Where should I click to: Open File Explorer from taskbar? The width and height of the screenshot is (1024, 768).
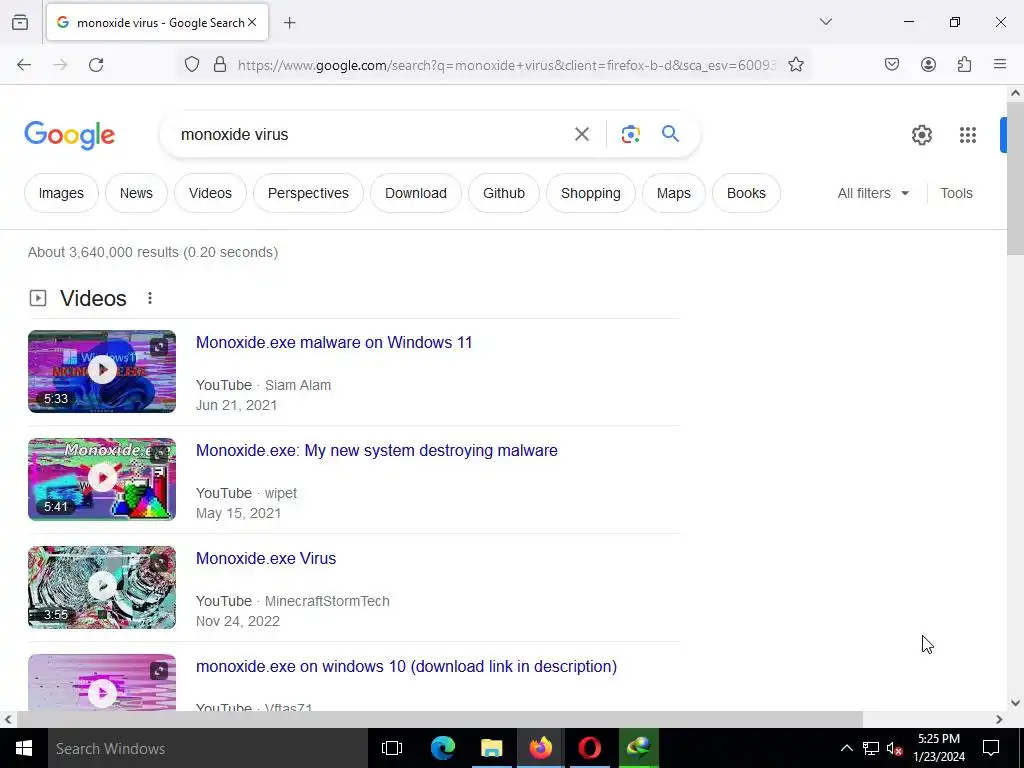[491, 748]
